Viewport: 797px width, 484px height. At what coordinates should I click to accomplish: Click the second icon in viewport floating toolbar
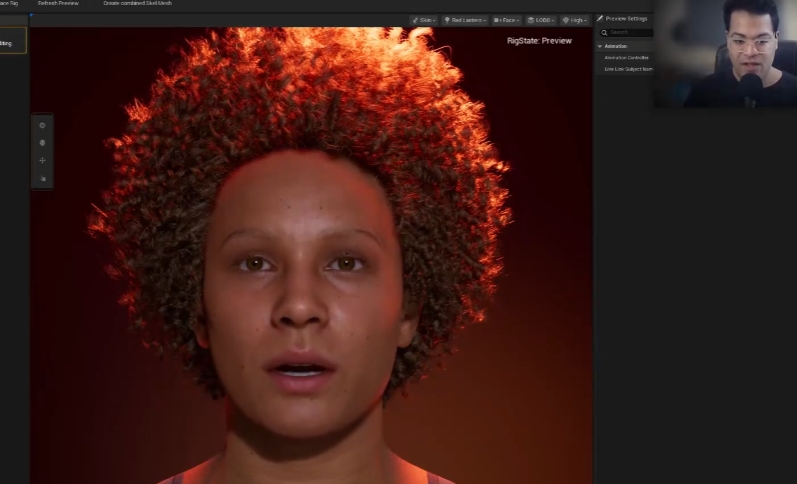pyautogui.click(x=42, y=143)
